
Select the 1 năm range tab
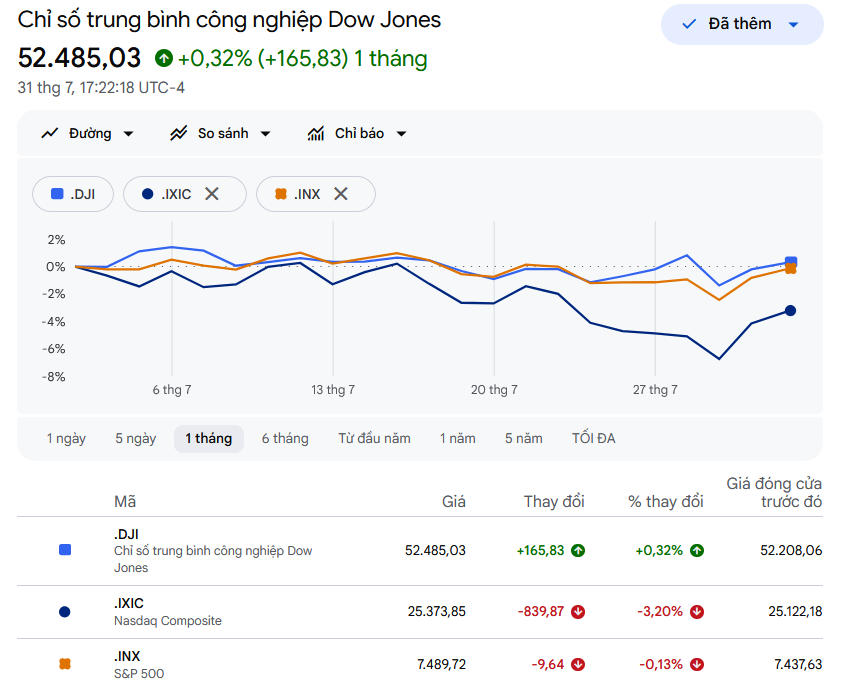coord(458,439)
